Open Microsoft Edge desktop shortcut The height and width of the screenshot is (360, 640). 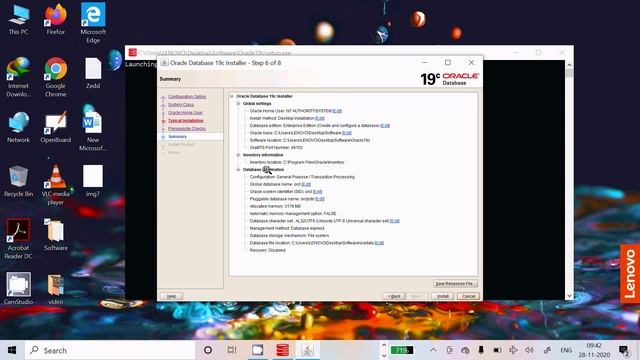pyautogui.click(x=93, y=23)
